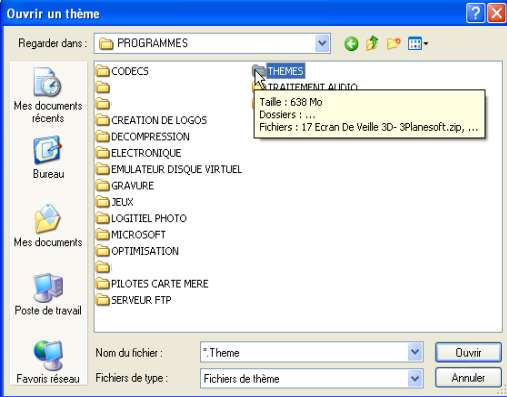Select Poste de travail shortcut
Image resolution: width=507 pixels, height=397 pixels.
click(x=48, y=294)
